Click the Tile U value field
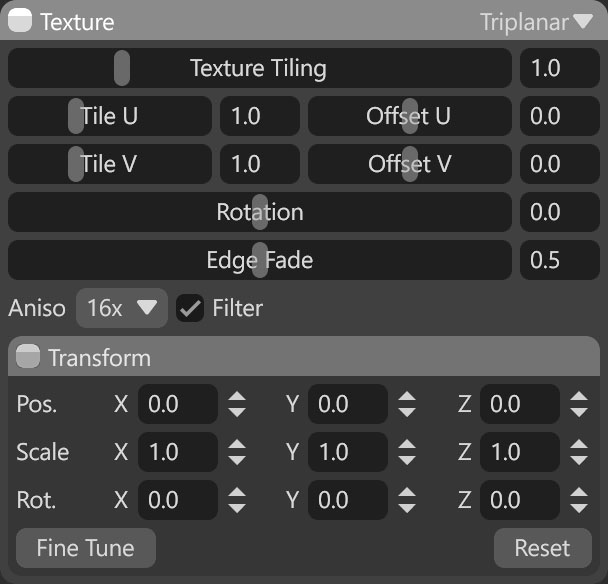The width and height of the screenshot is (608, 584). coord(260,116)
